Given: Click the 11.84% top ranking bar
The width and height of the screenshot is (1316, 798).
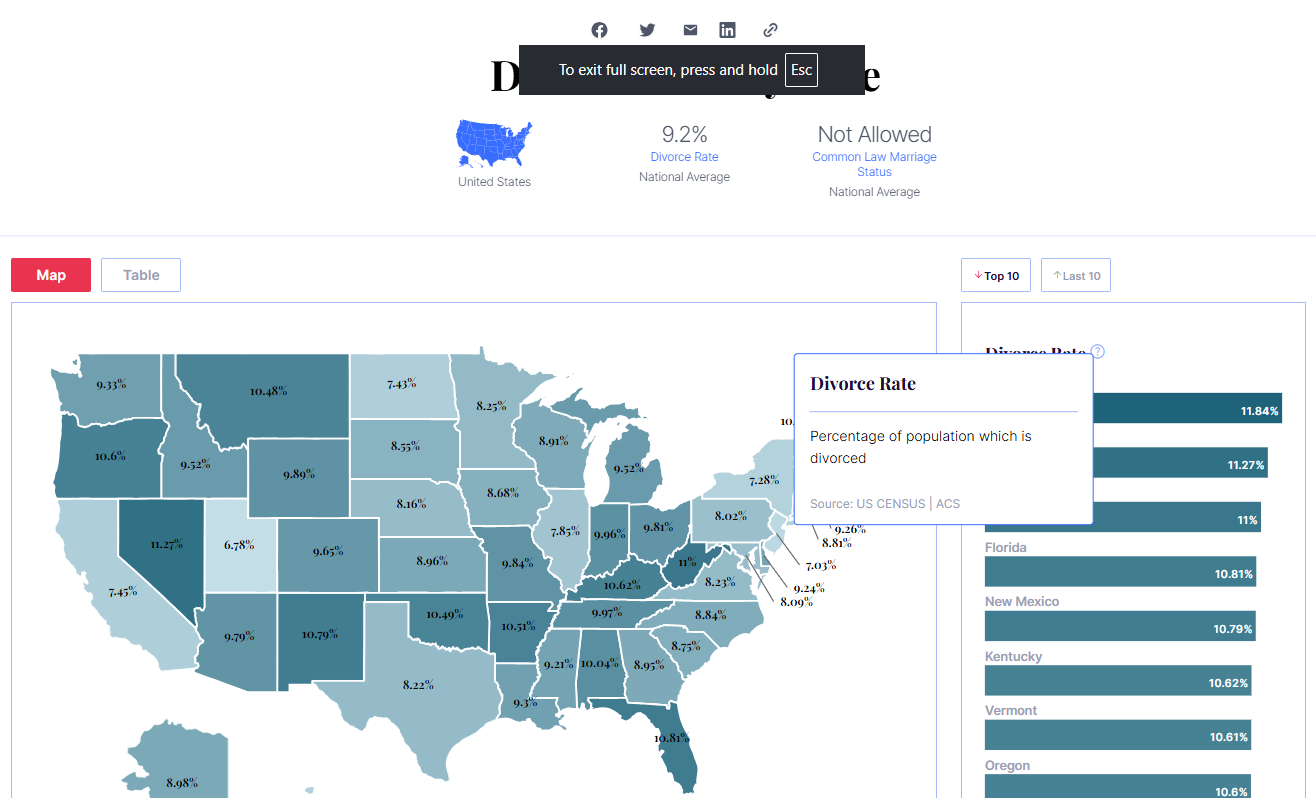Looking at the screenshot, I should [1186, 408].
